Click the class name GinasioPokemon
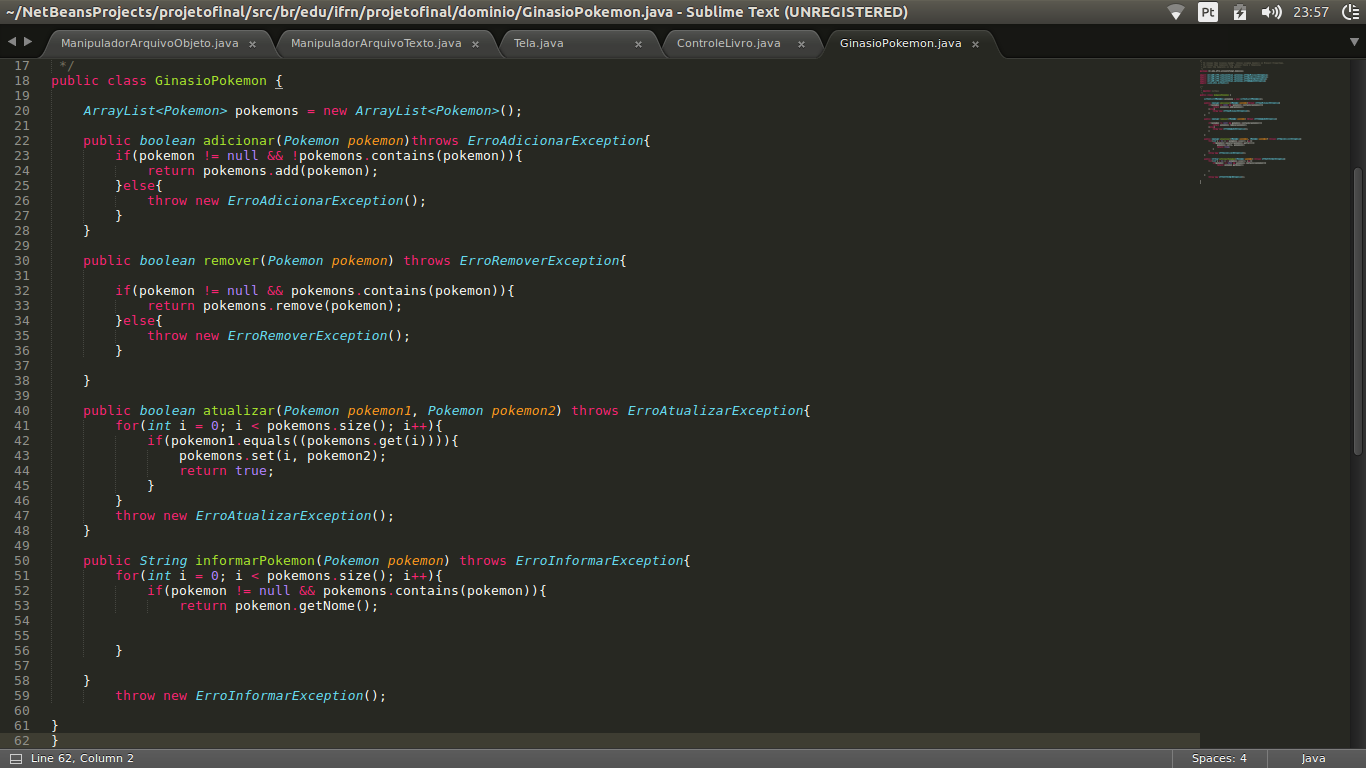1366x768 pixels. point(211,80)
